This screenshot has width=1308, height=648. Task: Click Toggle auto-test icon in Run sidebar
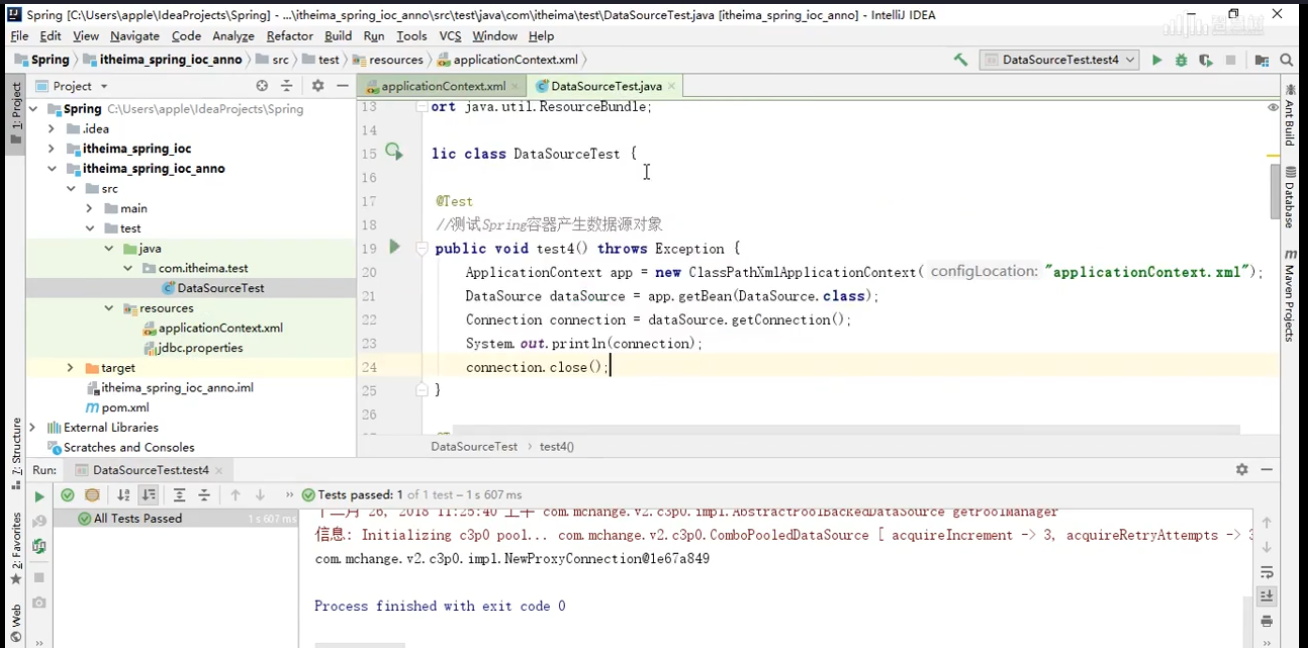(x=39, y=546)
